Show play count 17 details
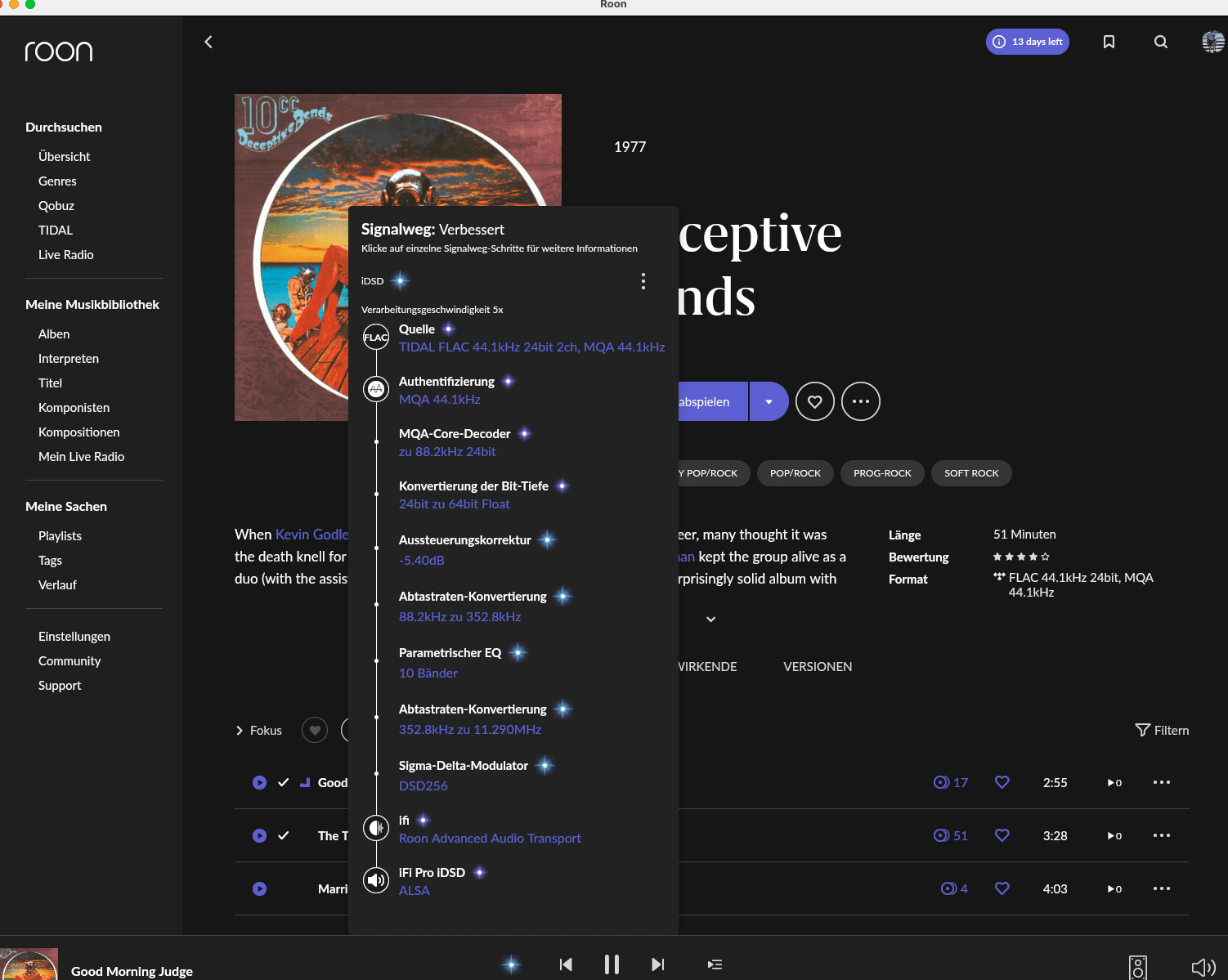Viewport: 1228px width, 980px height. pyautogui.click(x=951, y=782)
